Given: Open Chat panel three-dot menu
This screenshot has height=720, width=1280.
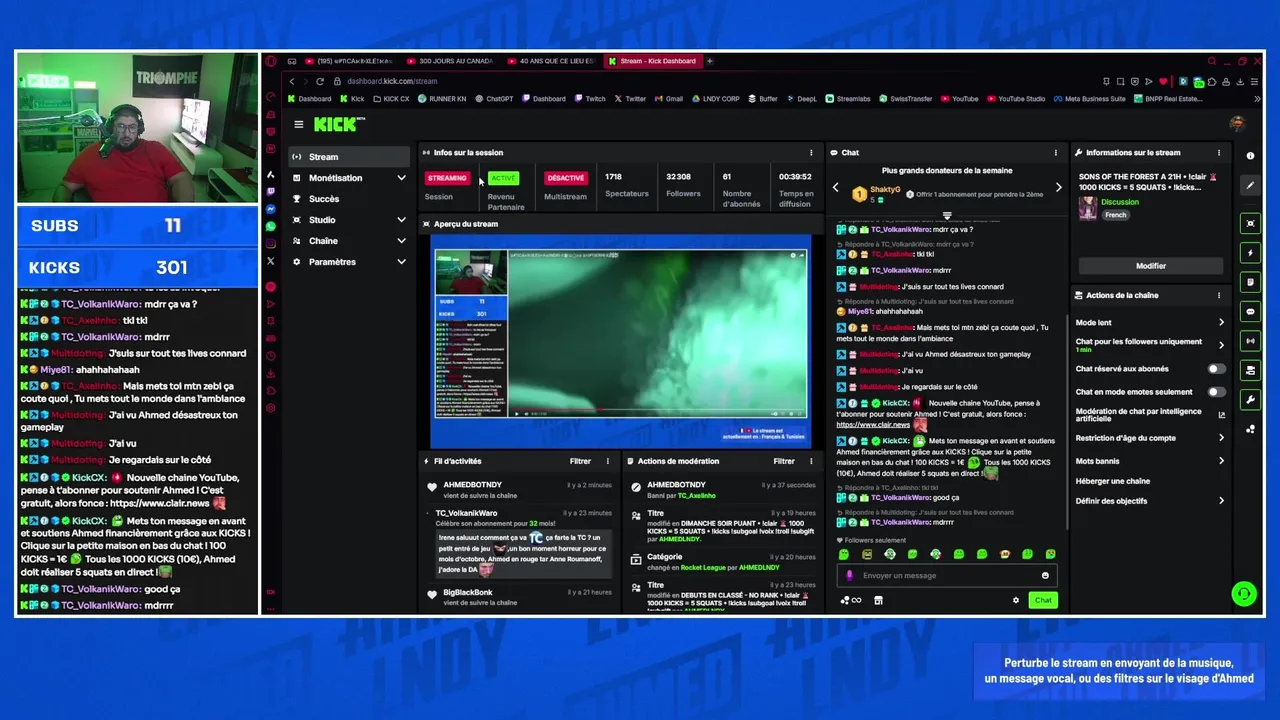Looking at the screenshot, I should 1055,153.
